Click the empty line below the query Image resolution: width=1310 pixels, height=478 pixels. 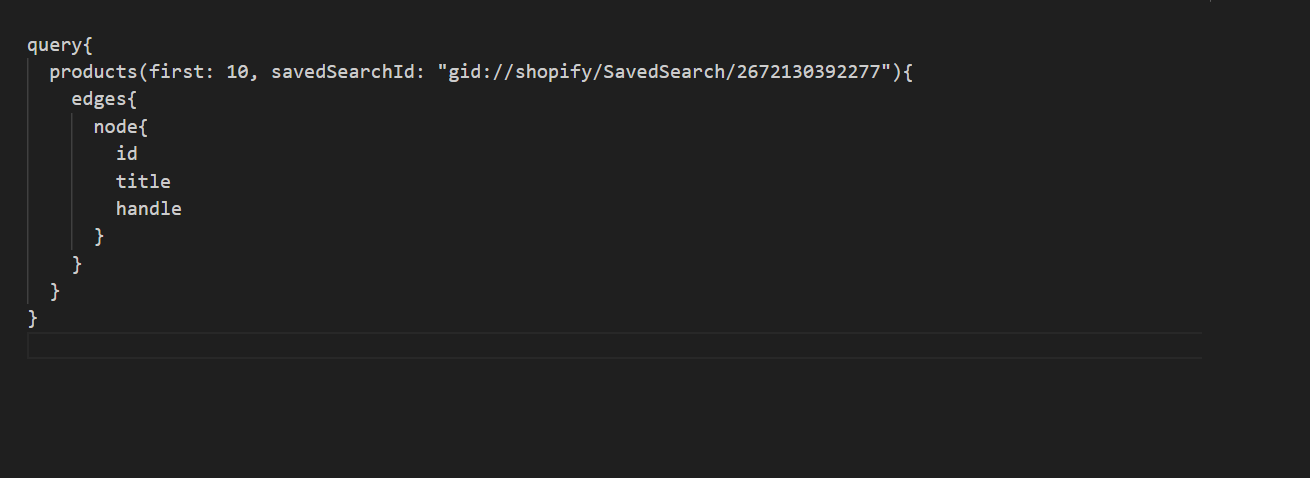(600, 345)
